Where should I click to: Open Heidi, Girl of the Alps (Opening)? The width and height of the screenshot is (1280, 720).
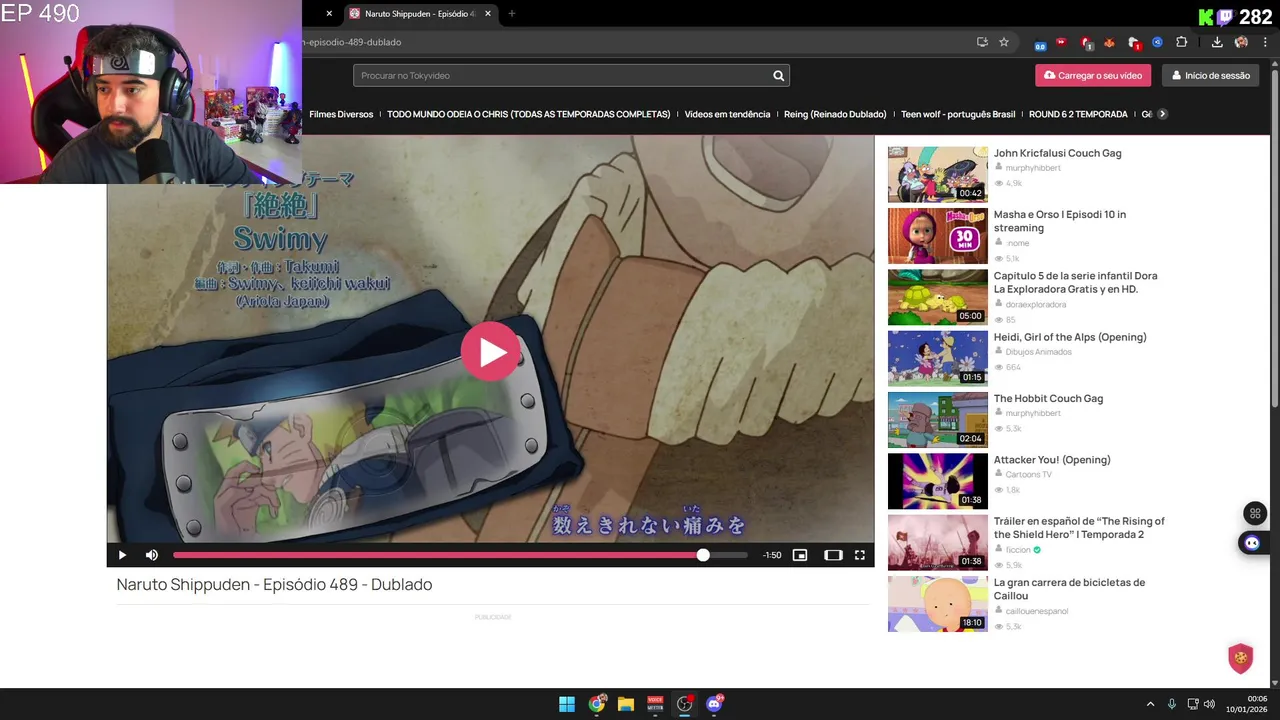click(1070, 337)
